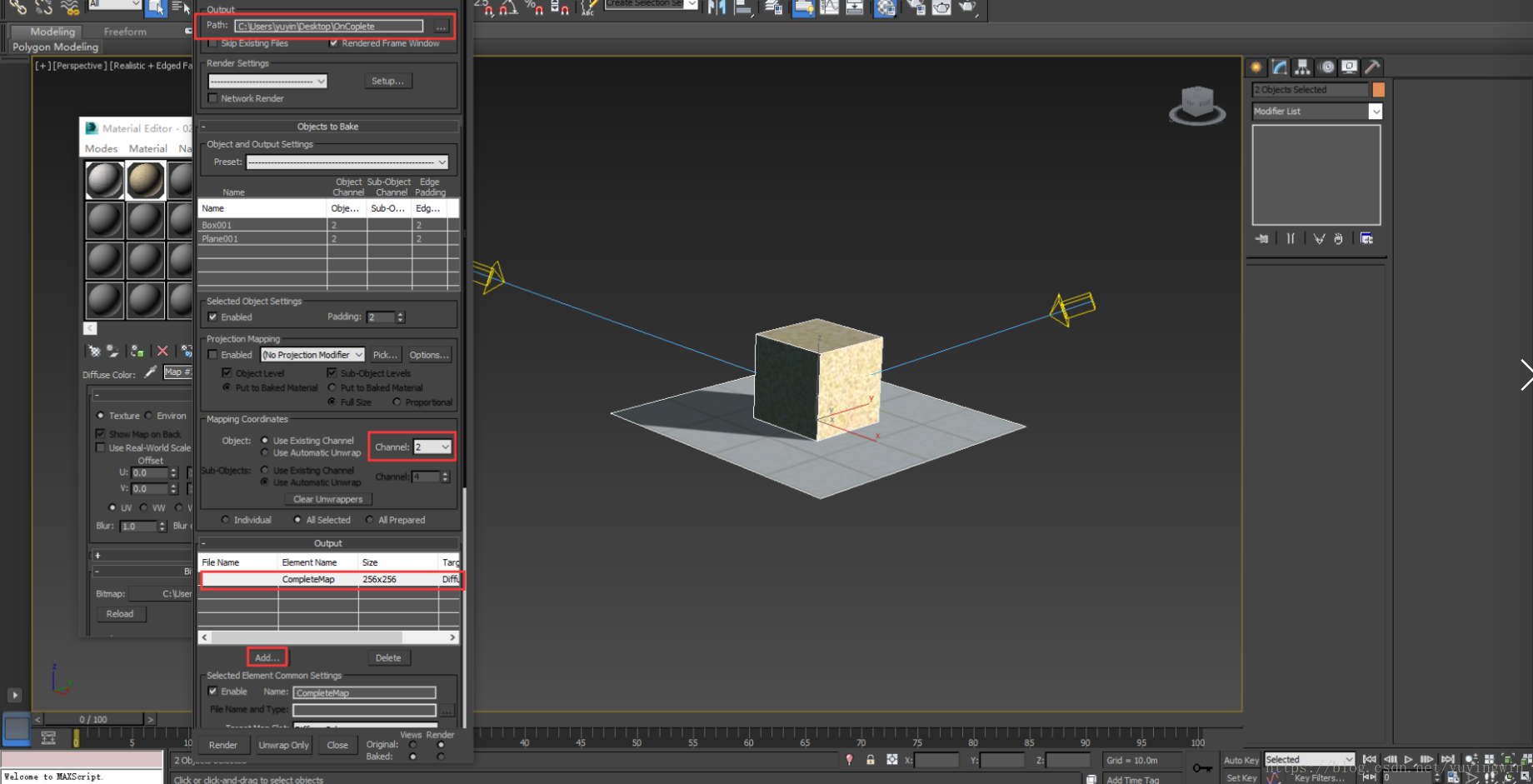Image resolution: width=1533 pixels, height=784 pixels.
Task: Toggle the Rendered Frame Window checkbox
Action: (x=333, y=43)
